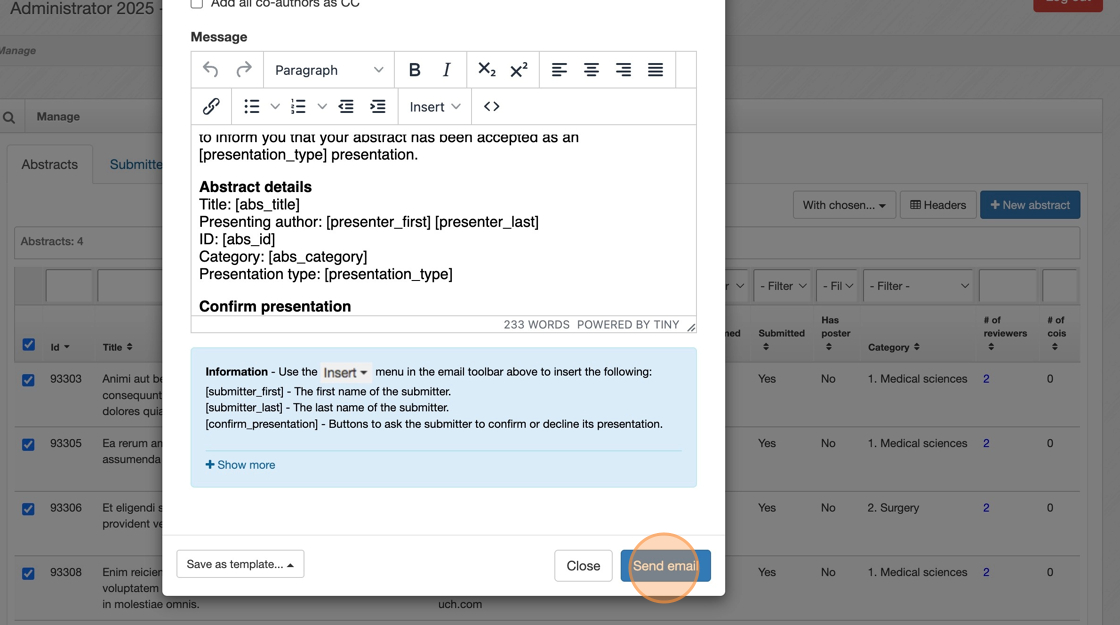Sort table by Has poster column
Image resolution: width=1120 pixels, height=625 pixels.
(x=829, y=347)
